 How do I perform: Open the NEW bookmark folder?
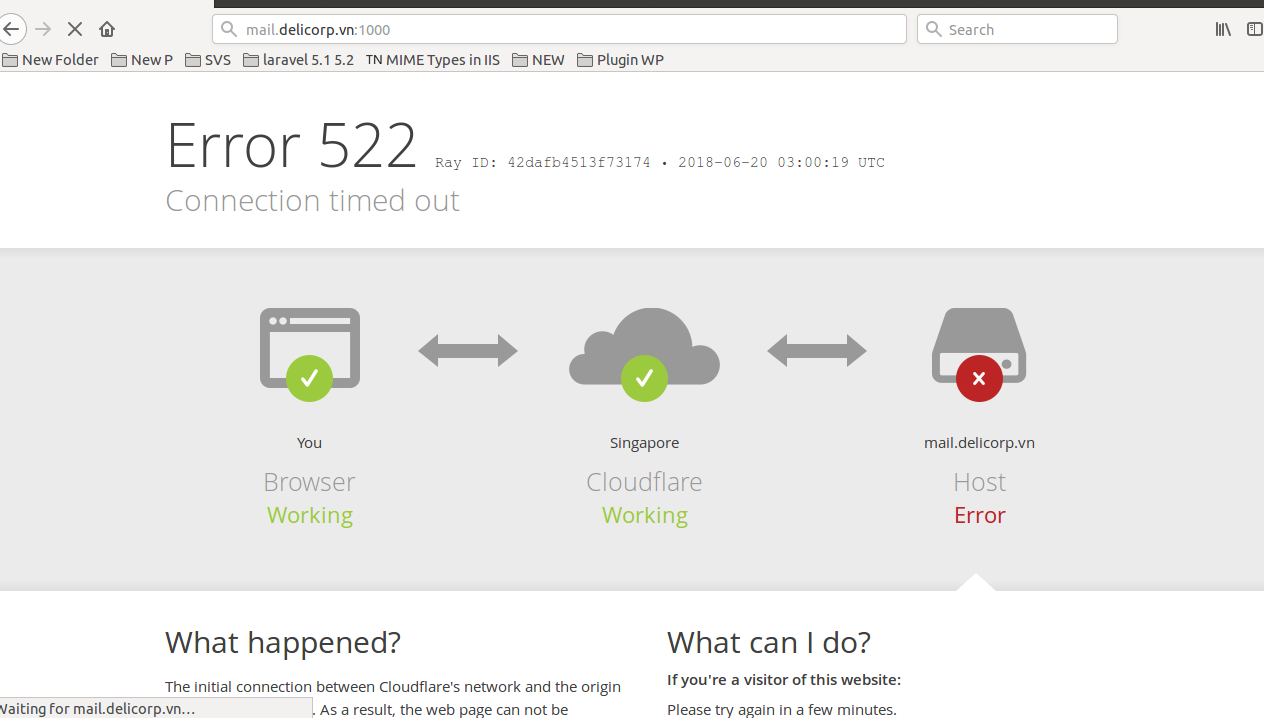[538, 60]
